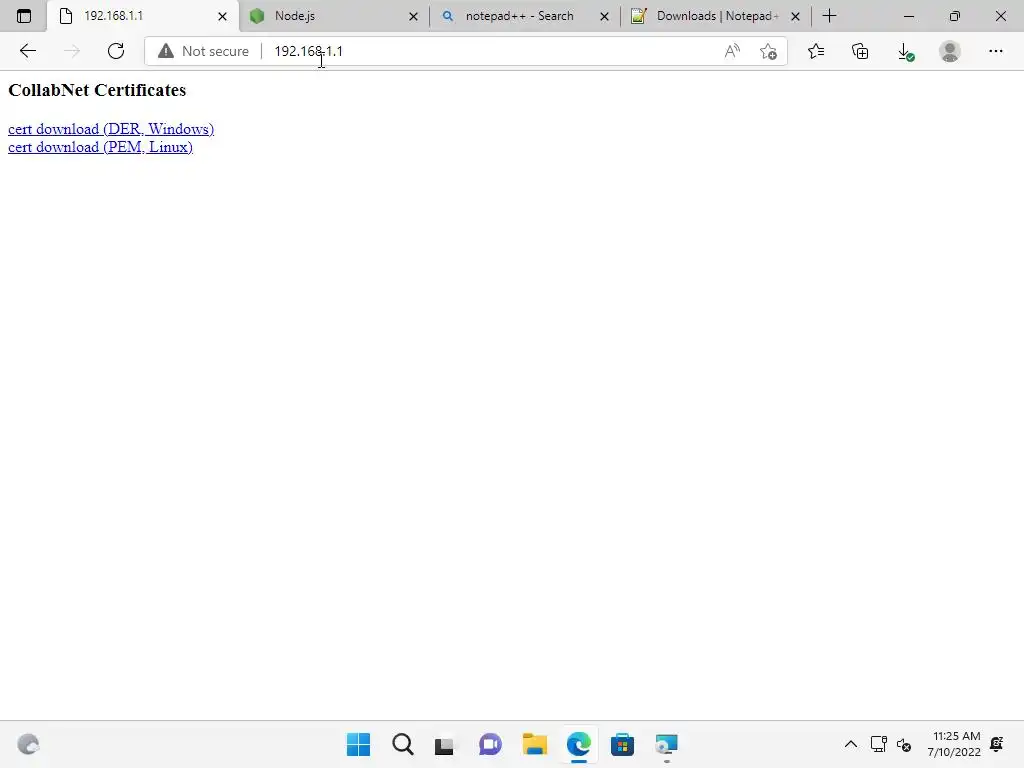Go back to the previous page

pos(27,51)
